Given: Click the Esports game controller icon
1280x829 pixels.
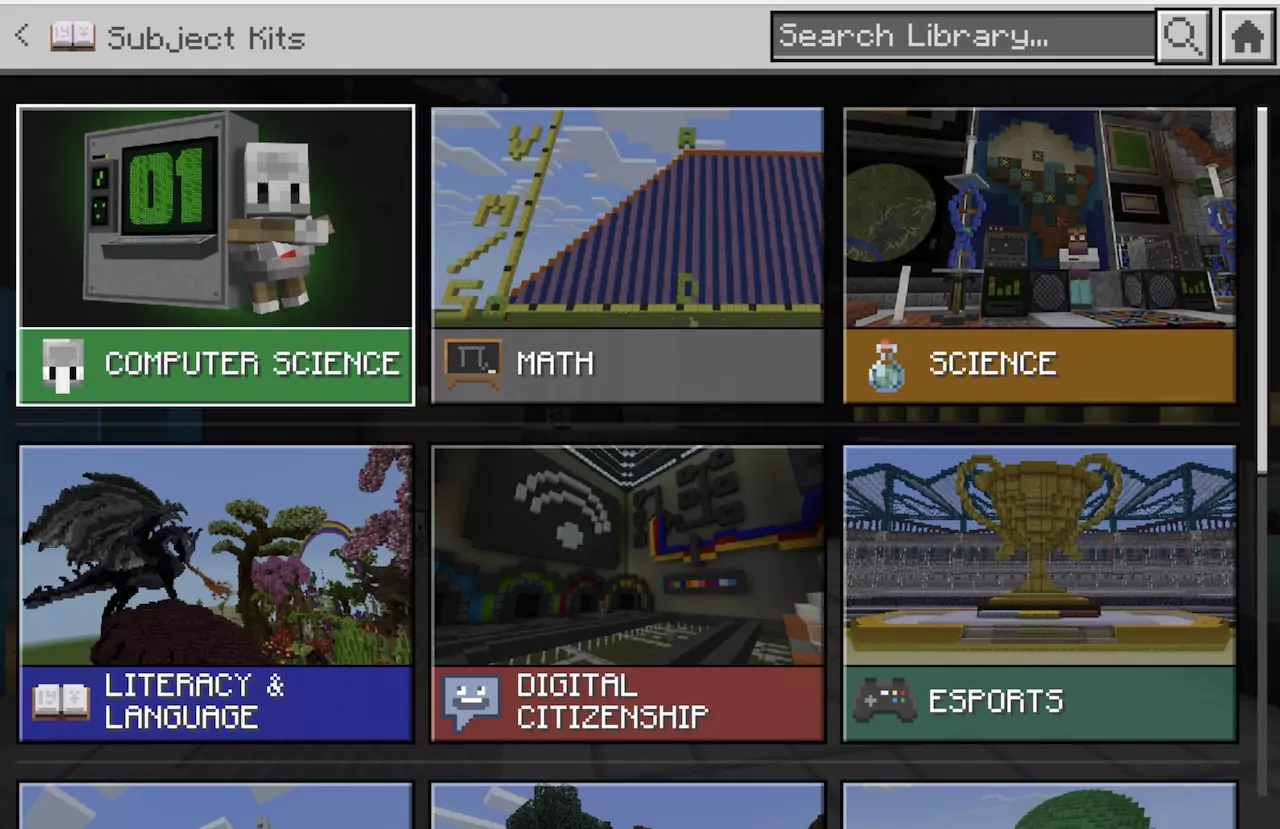Looking at the screenshot, I should point(884,700).
